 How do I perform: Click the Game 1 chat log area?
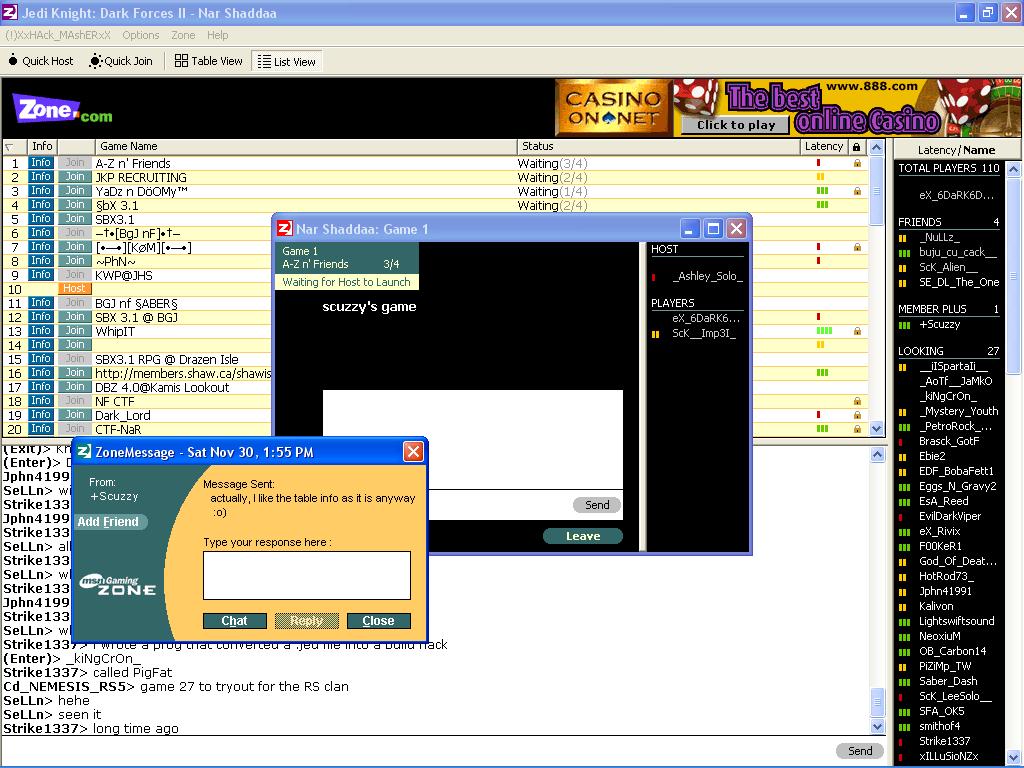point(473,440)
